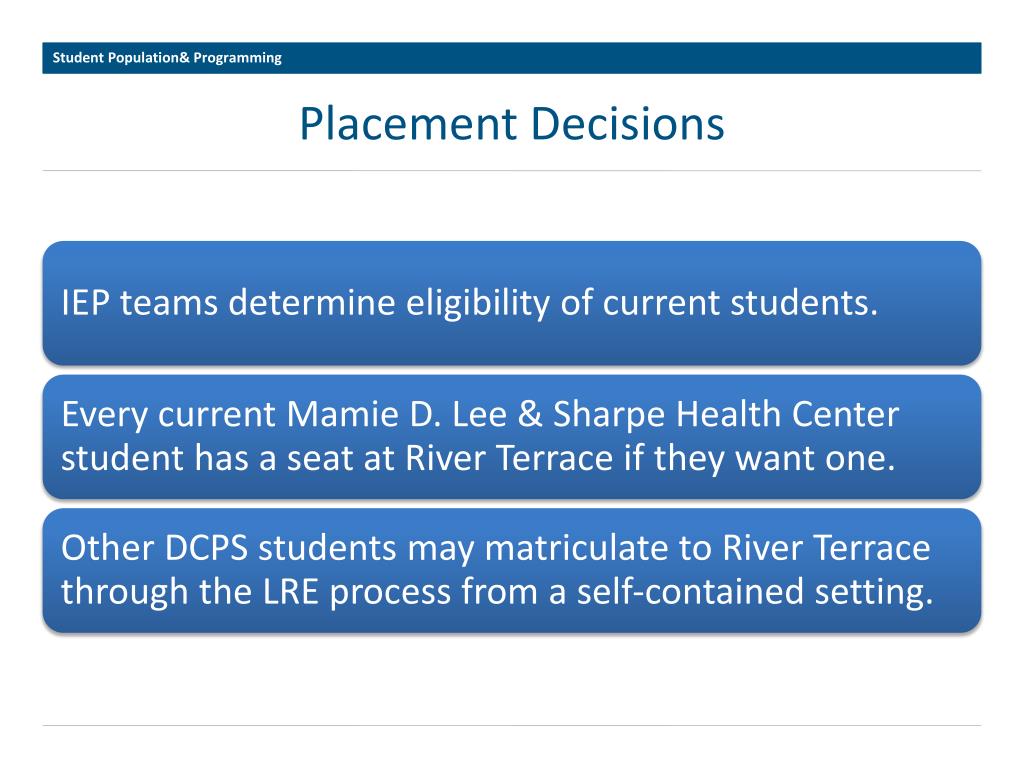
Task: Click "River Terrace" in the third box
Action: [x=826, y=547]
